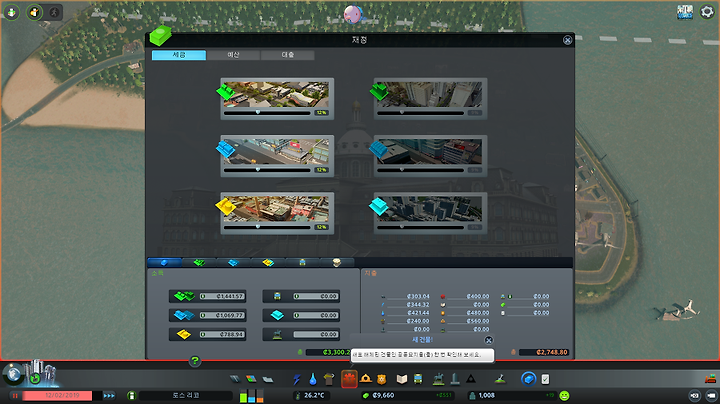Open the Fire department menu
The image size is (720, 404).
click(366, 379)
